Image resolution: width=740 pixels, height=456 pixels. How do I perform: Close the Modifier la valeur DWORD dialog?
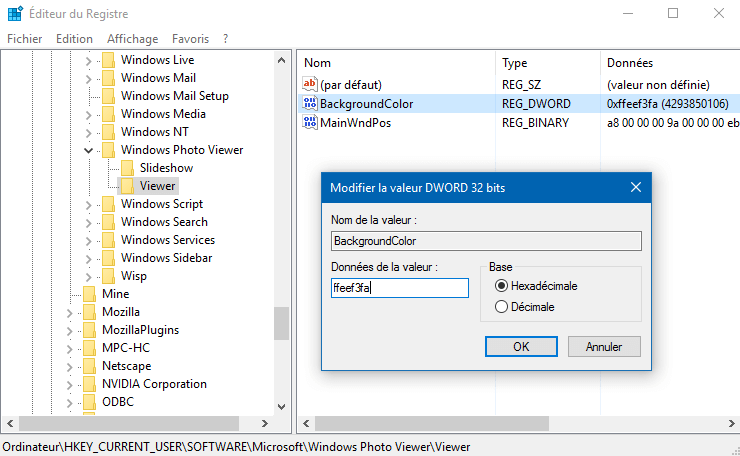[x=636, y=187]
